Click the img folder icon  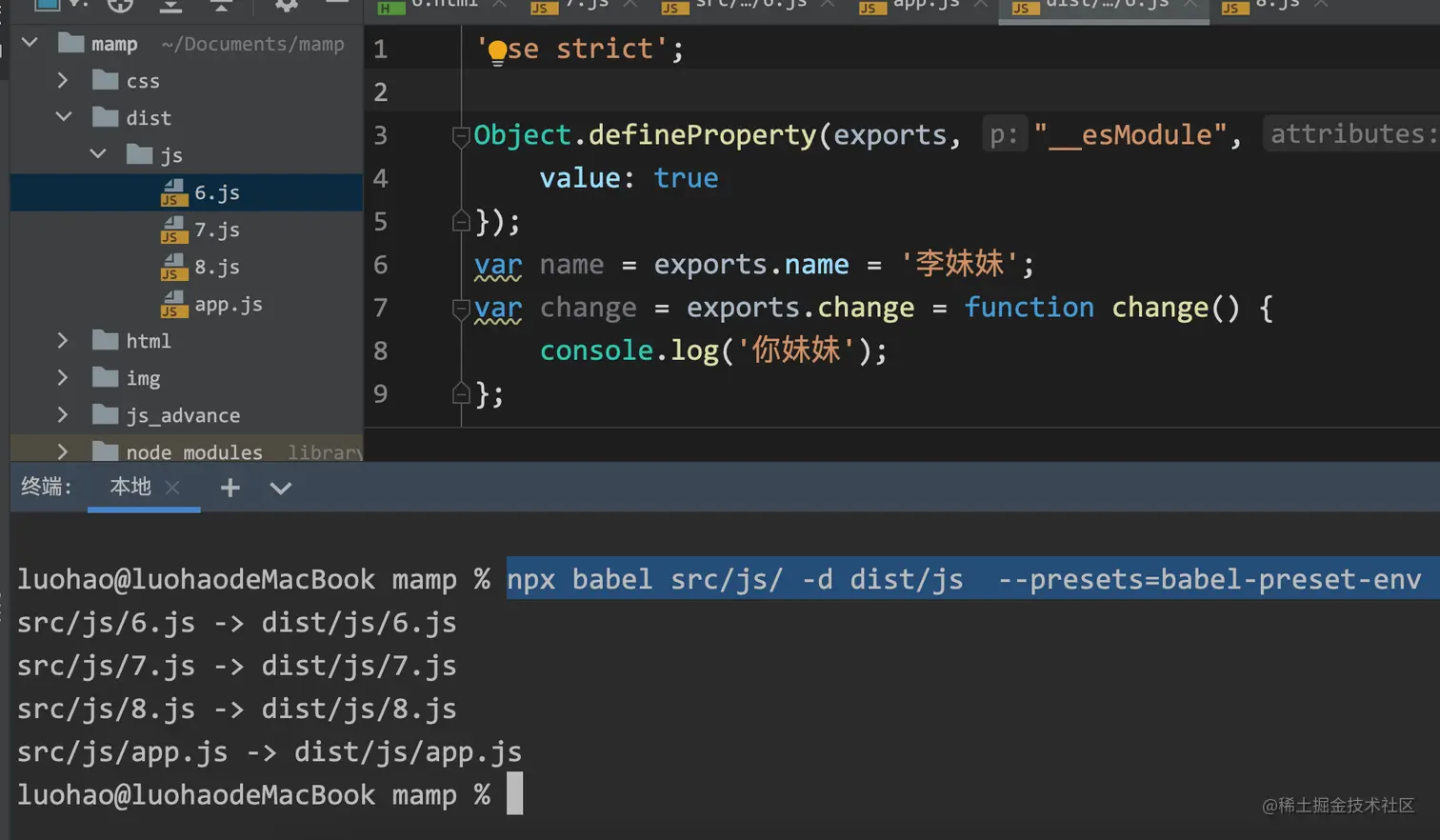[x=105, y=377]
